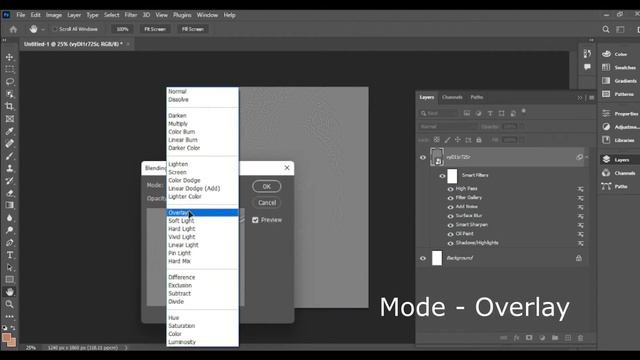Hide the Add Noise smart filter
The width and height of the screenshot is (640, 360).
point(450,207)
